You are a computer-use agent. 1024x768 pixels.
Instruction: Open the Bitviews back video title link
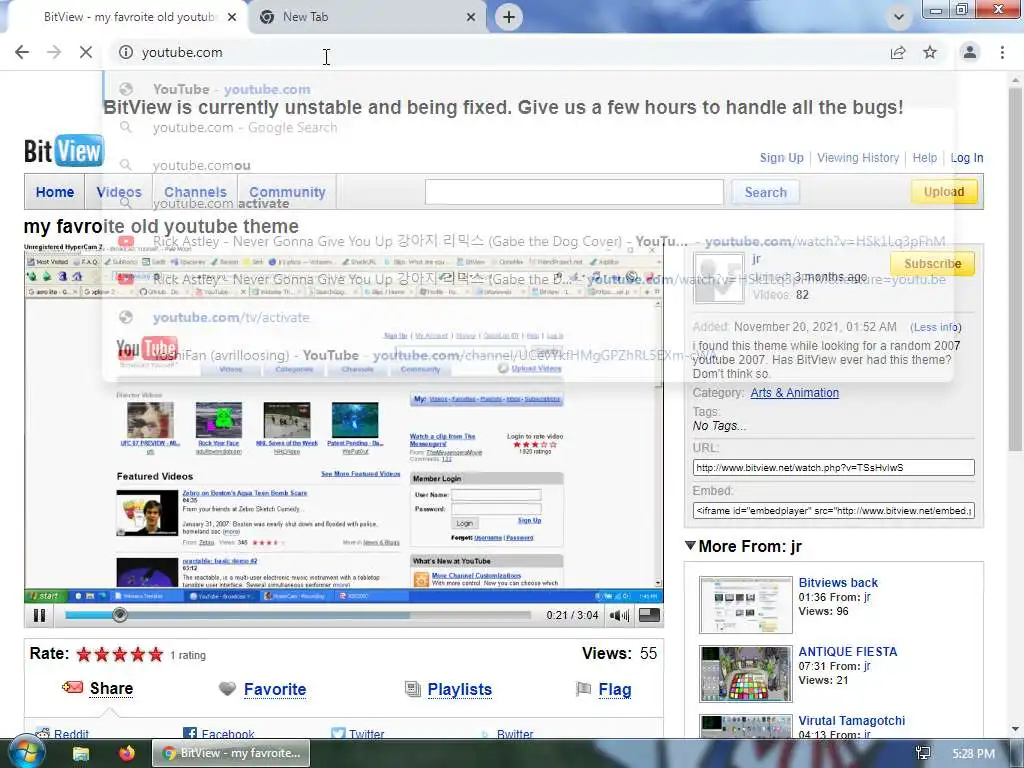838,583
